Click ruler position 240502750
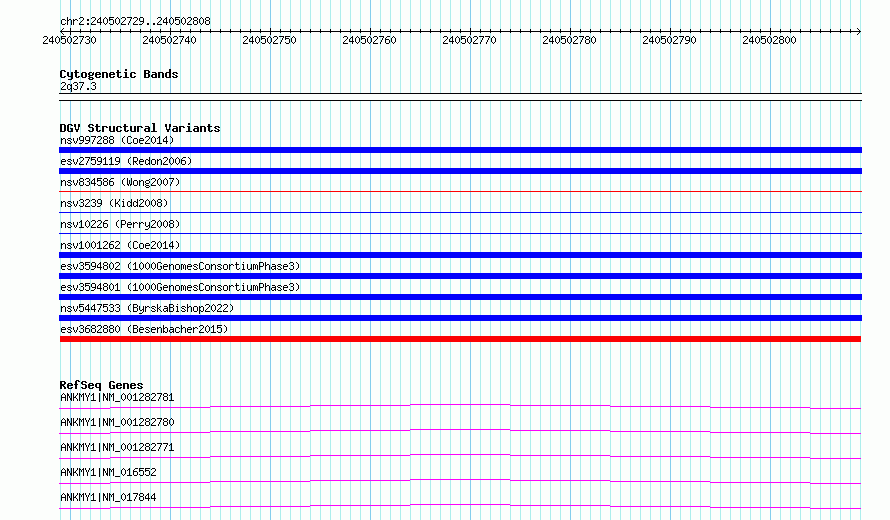 269,40
